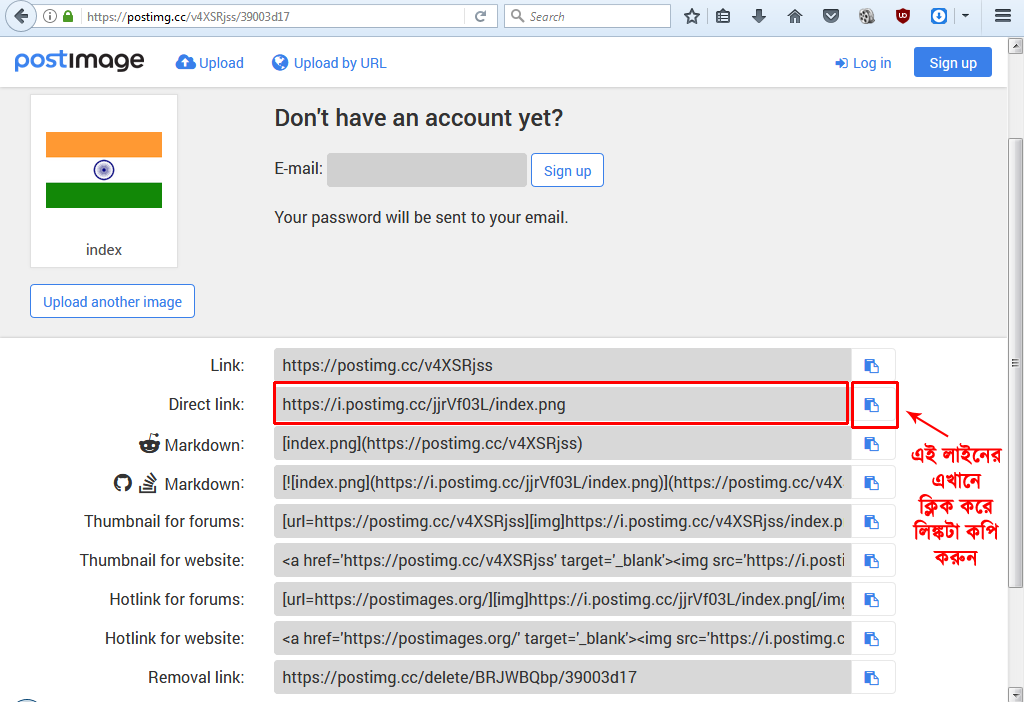Click the Sign up button beside E-mail
Screen dimensions: 1024x702
click(568, 170)
